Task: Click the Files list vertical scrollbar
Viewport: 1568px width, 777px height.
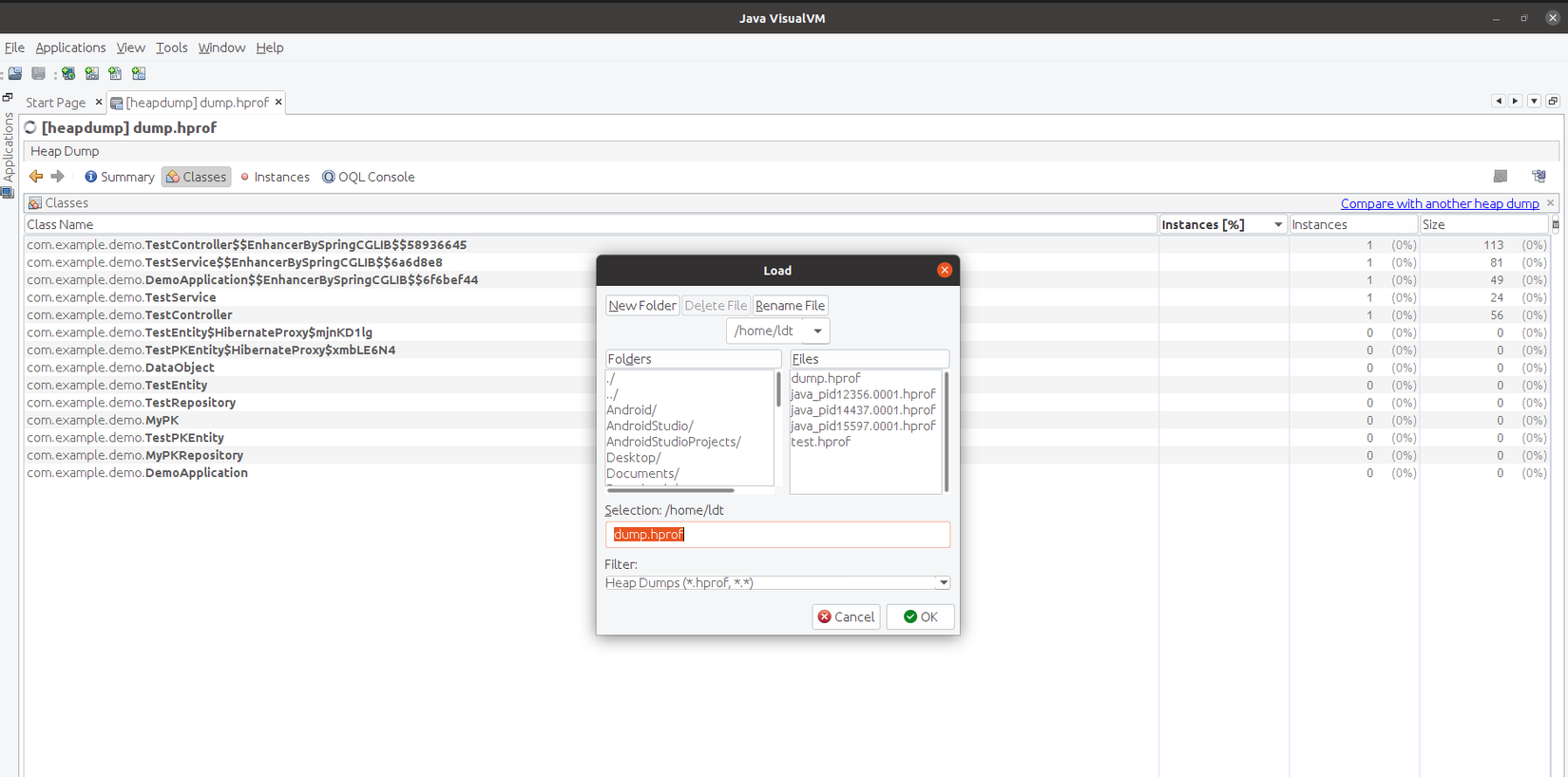Action: [947, 431]
